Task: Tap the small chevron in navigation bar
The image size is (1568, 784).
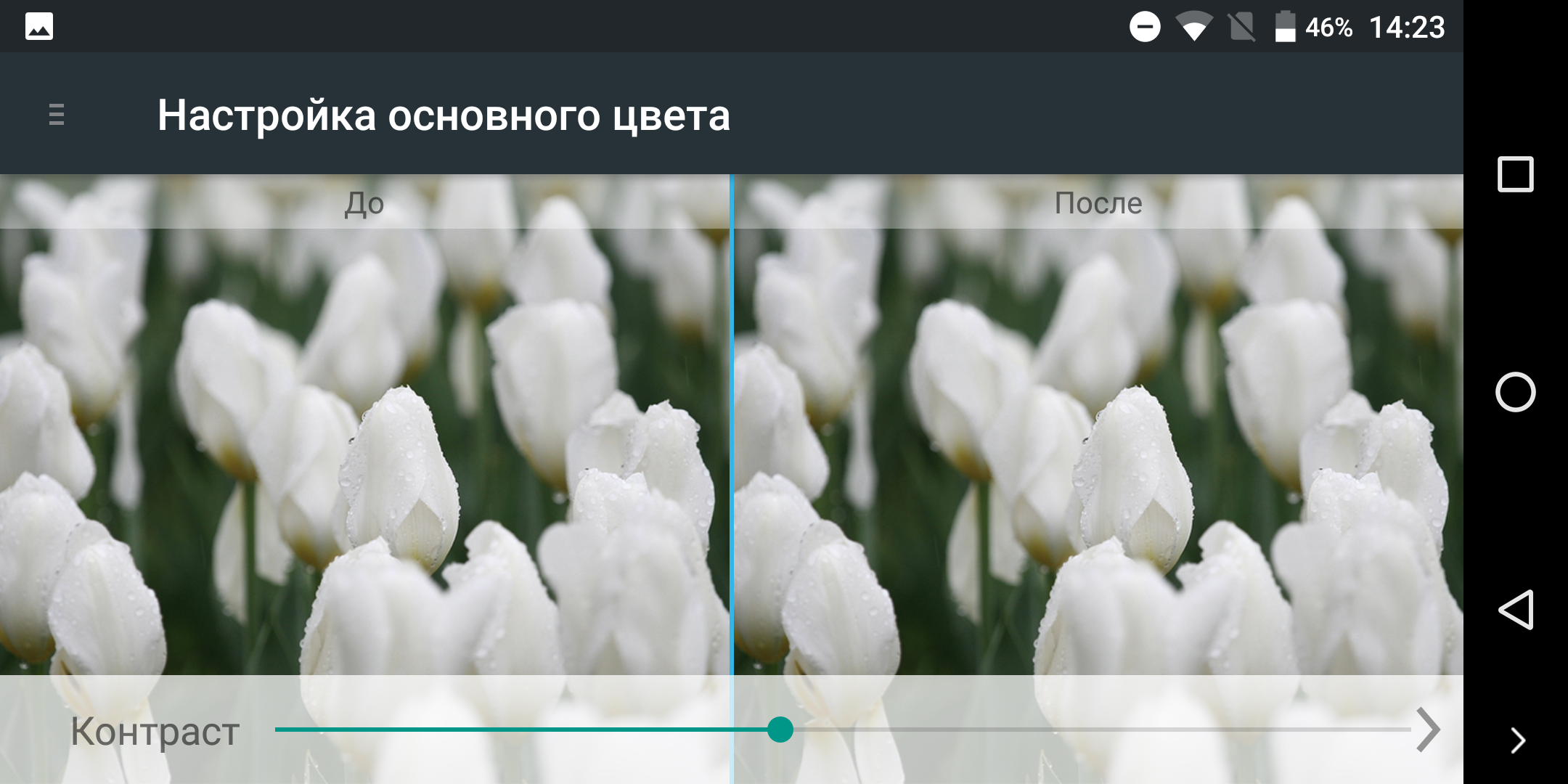Action: point(1518,740)
